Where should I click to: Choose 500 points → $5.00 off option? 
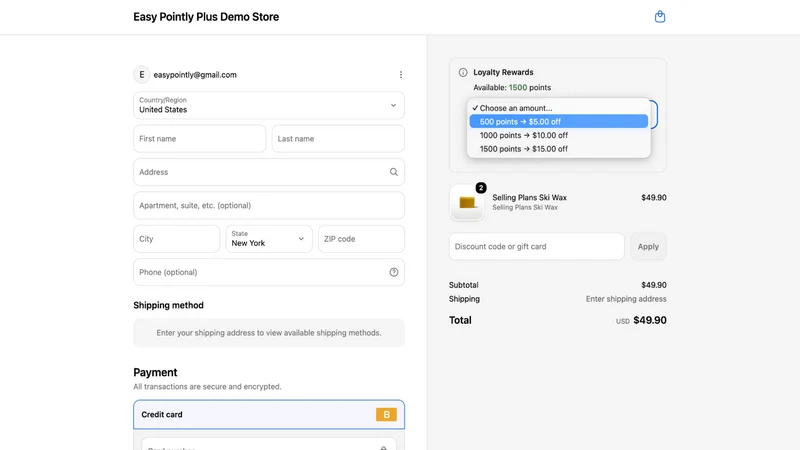(x=559, y=121)
